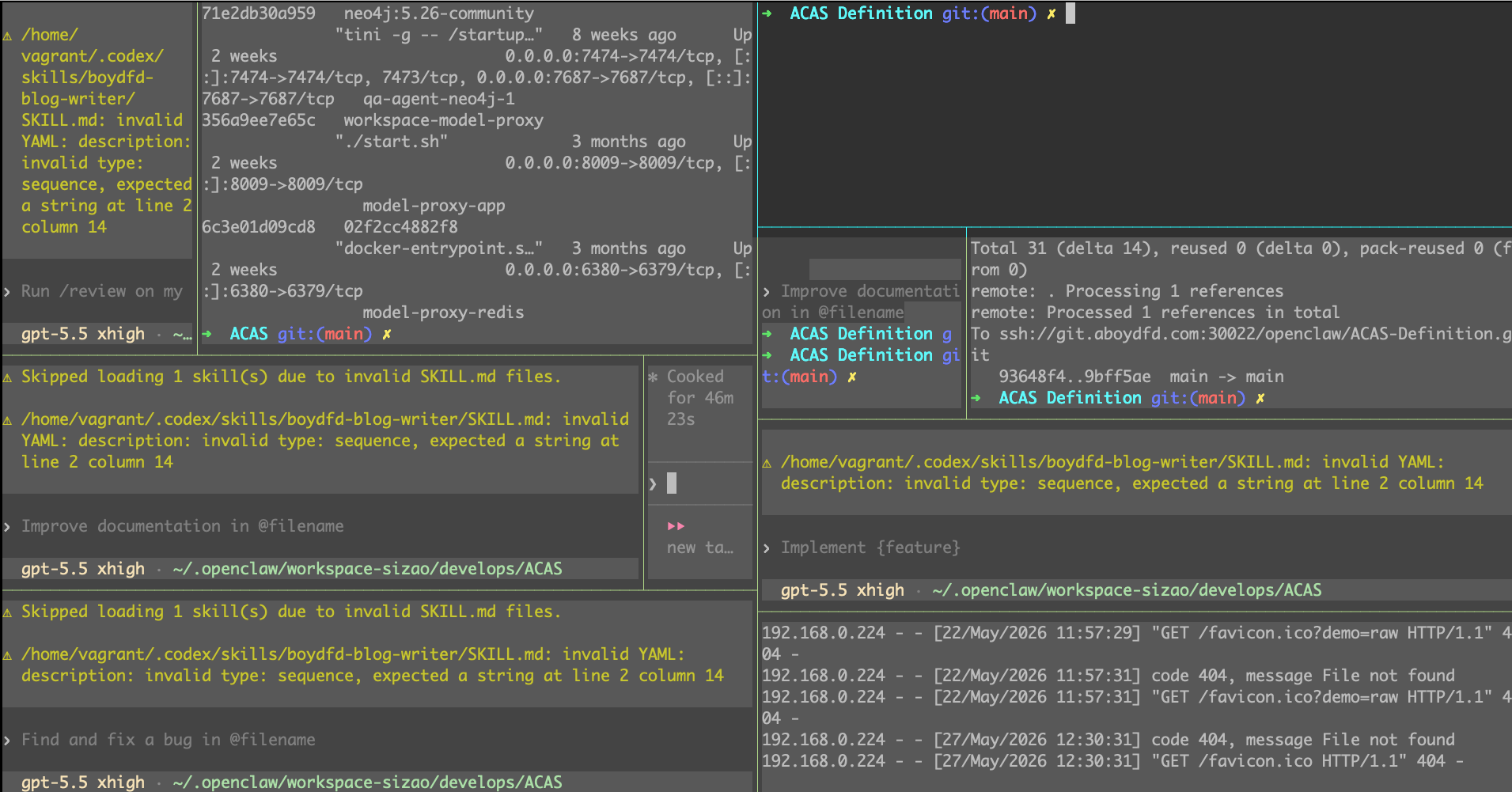Viewport: 1512px width, 792px height.
Task: Click log timestamp "[22/May/2026 11:57:29]"
Action: [x=1037, y=633]
